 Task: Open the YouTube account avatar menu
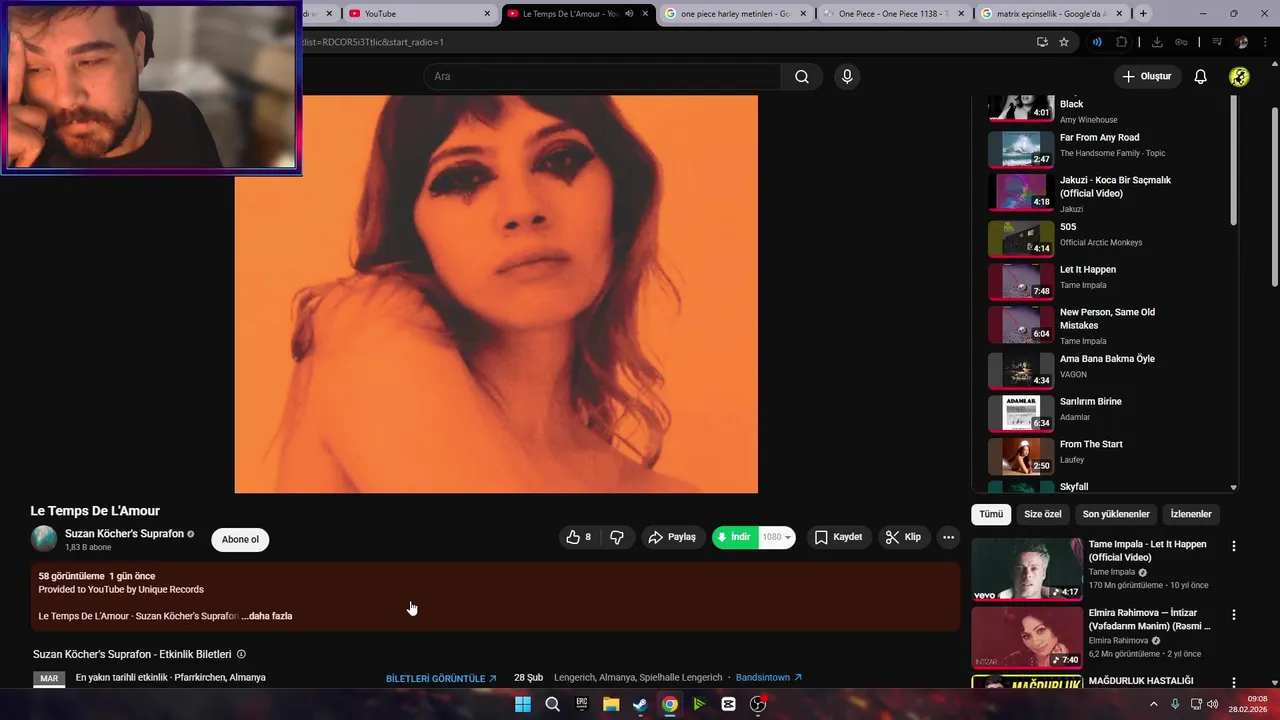(x=1239, y=77)
